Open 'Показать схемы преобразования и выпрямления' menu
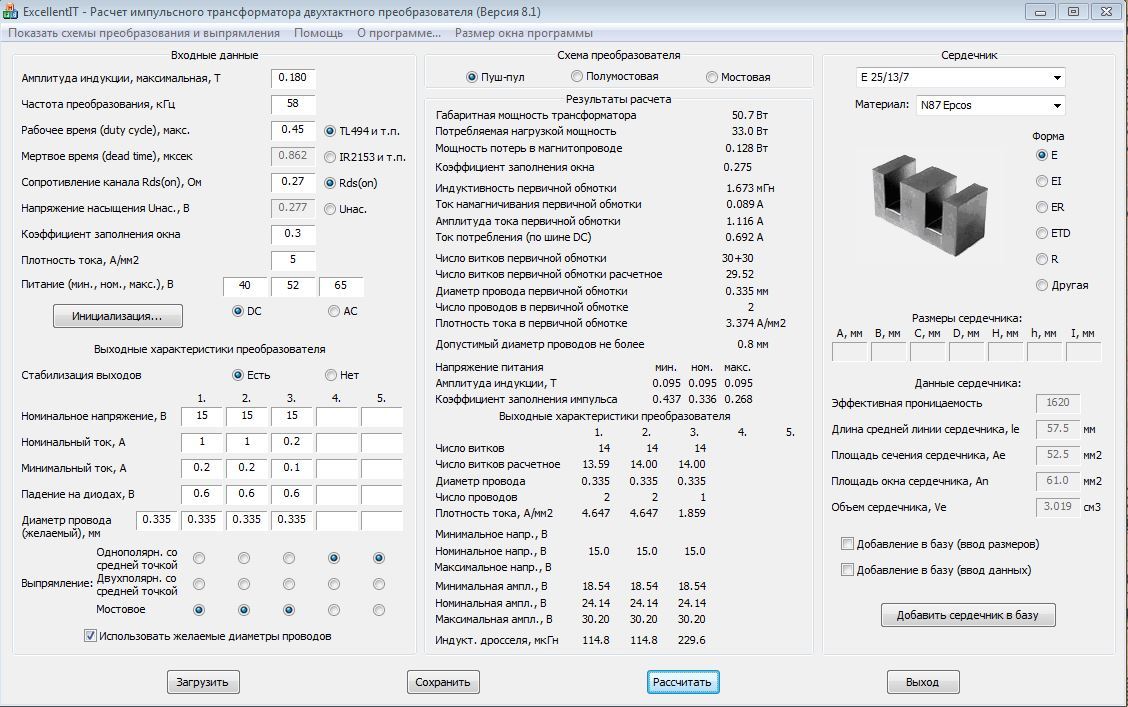The image size is (1128, 707). coord(144,33)
